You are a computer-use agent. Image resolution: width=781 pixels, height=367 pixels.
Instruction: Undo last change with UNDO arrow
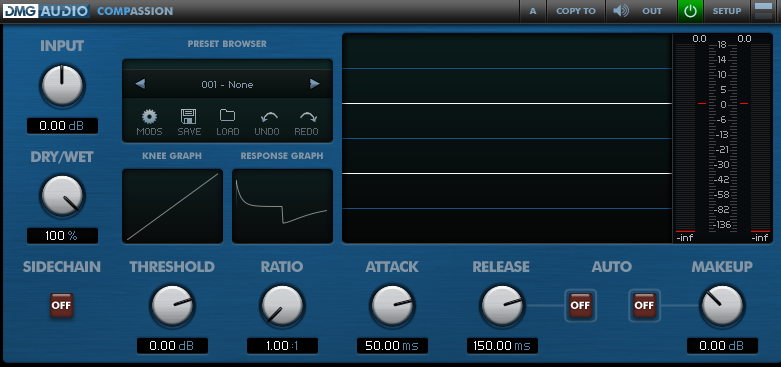(x=267, y=122)
